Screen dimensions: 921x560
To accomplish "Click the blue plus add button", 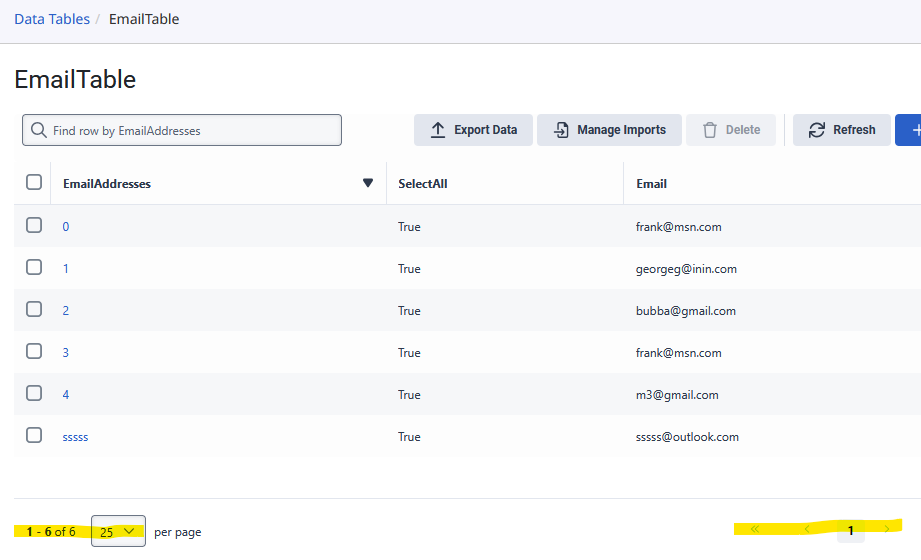I will point(910,130).
